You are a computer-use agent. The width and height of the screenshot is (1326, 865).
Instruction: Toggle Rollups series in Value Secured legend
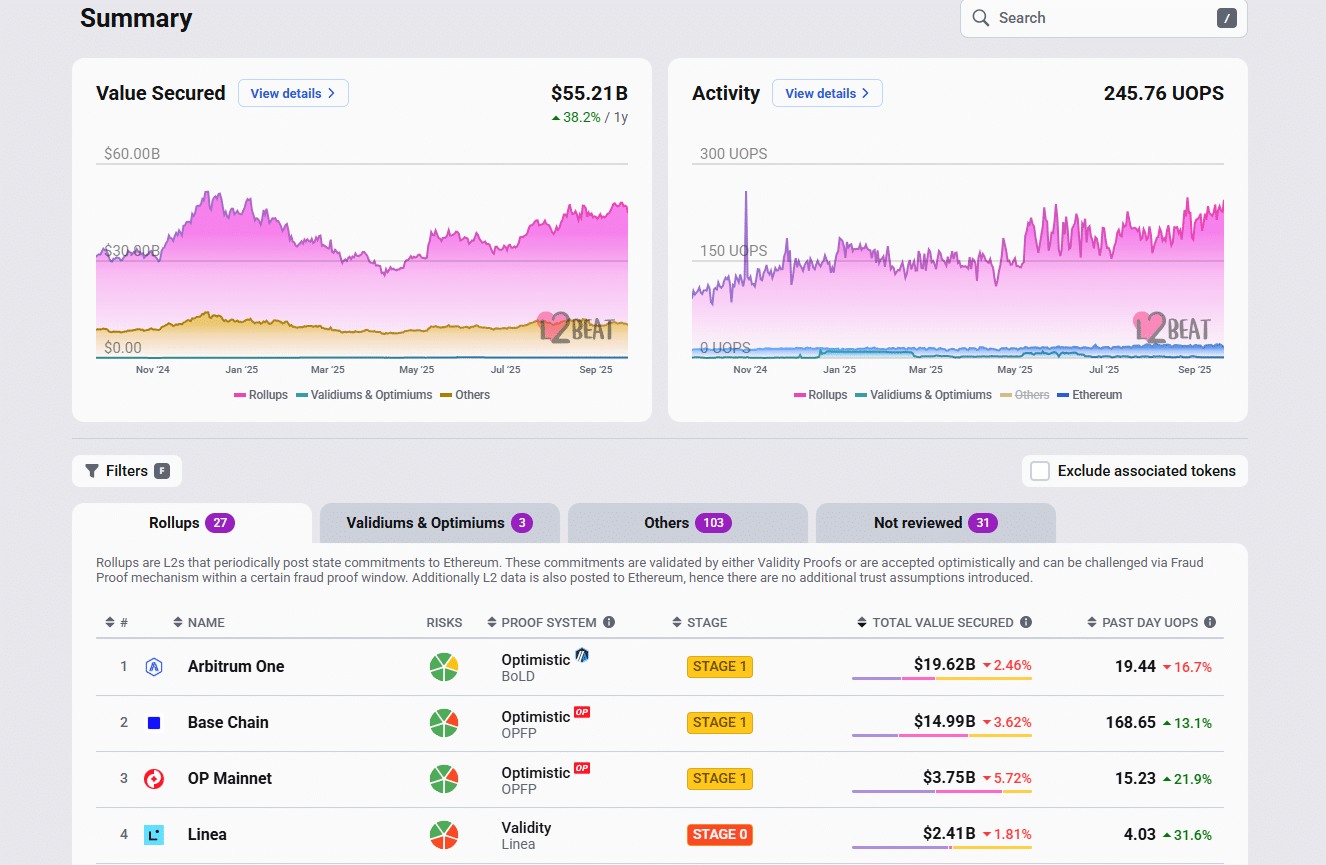(261, 395)
